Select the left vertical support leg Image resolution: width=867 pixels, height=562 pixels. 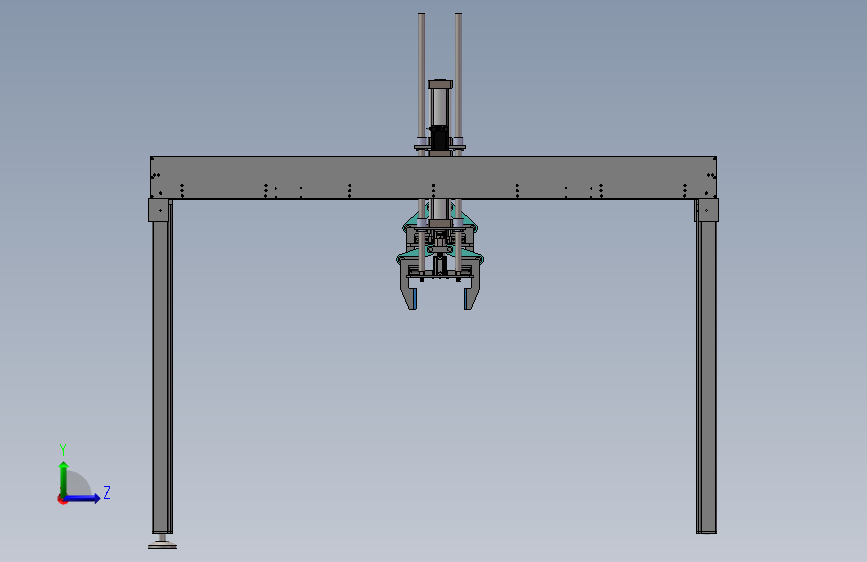click(162, 376)
